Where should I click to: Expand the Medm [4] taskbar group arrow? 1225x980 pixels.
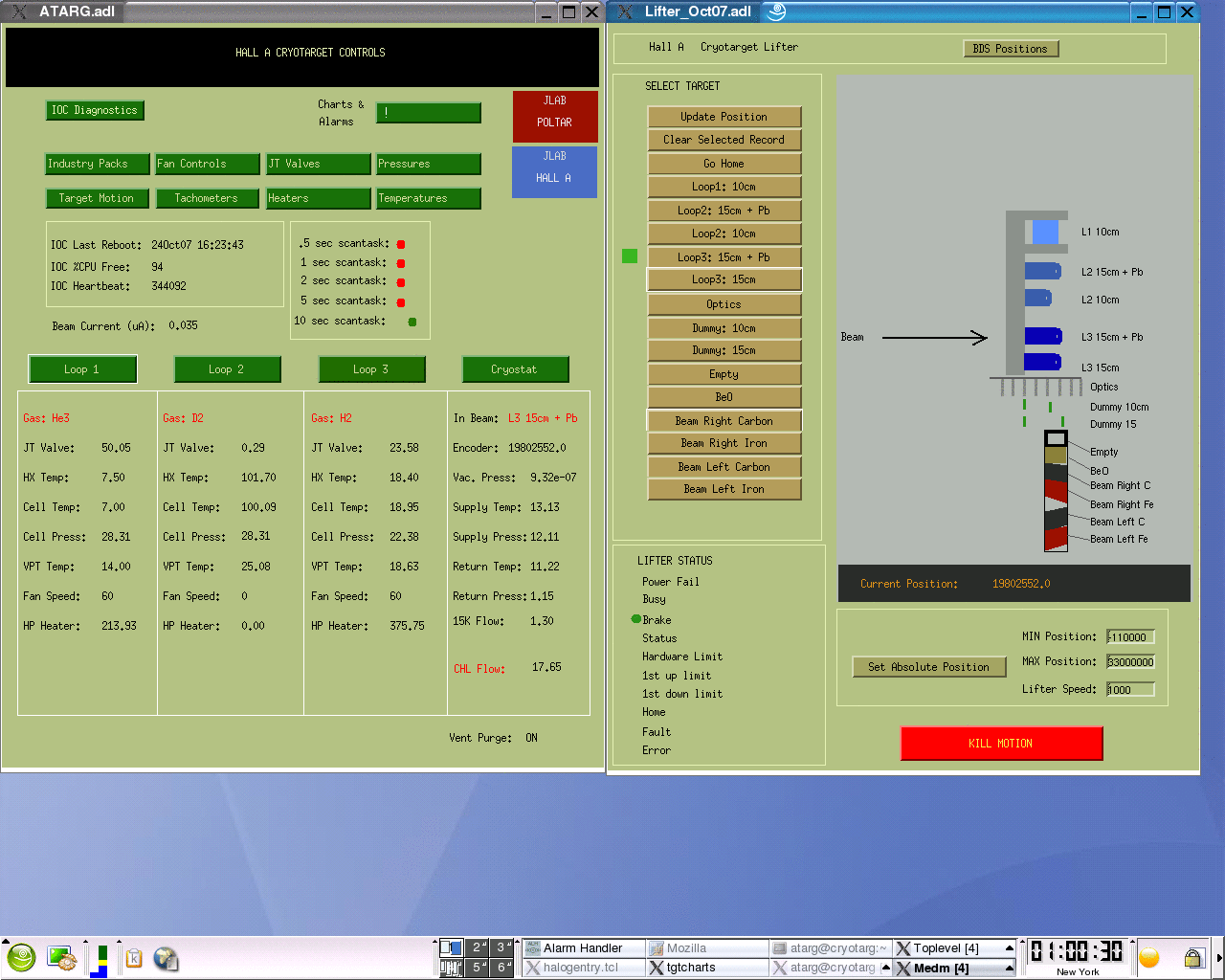click(x=1009, y=969)
